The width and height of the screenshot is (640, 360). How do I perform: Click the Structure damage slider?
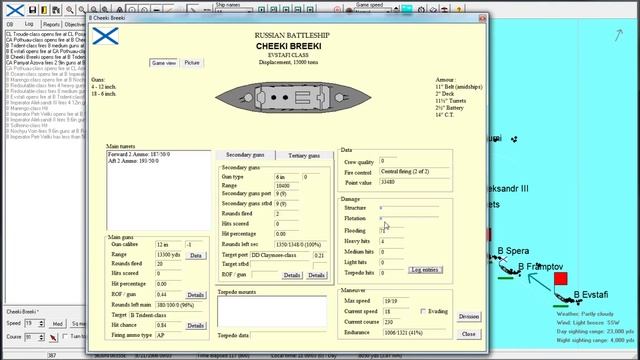pyautogui.click(x=409, y=208)
